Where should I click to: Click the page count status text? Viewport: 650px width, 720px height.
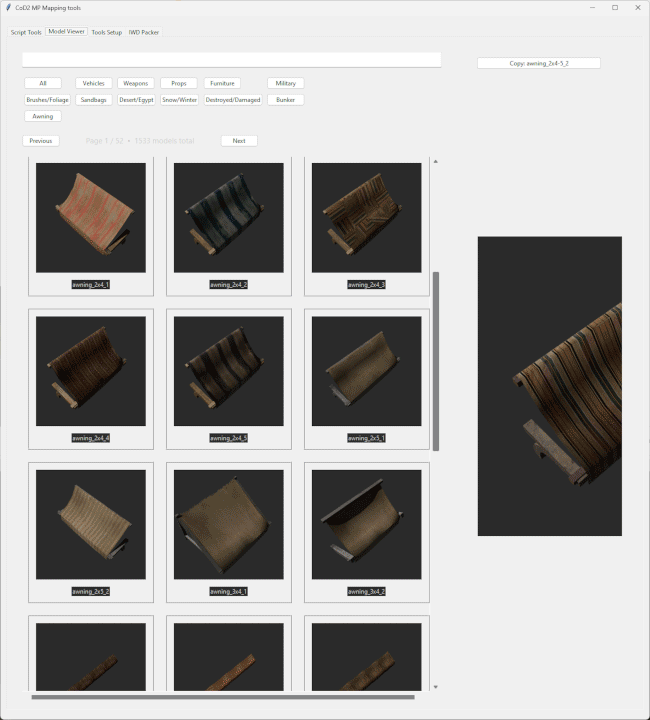(140, 141)
